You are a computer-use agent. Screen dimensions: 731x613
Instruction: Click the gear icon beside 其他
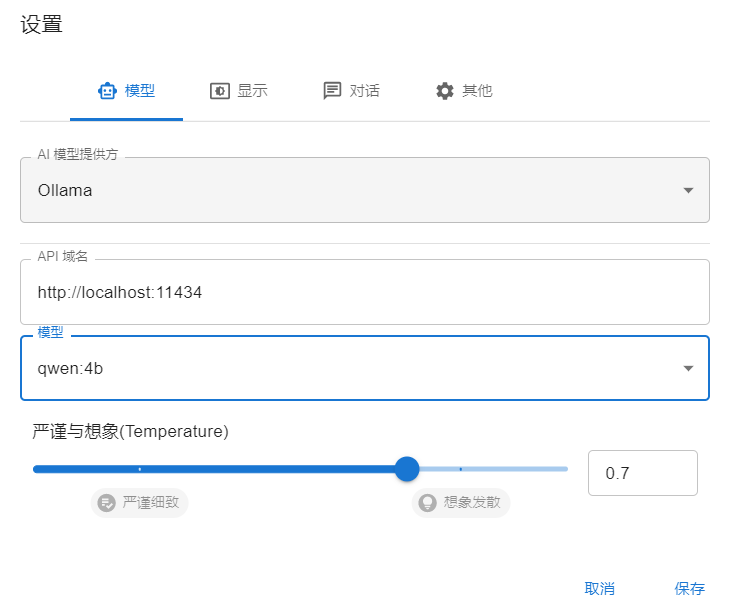445,91
